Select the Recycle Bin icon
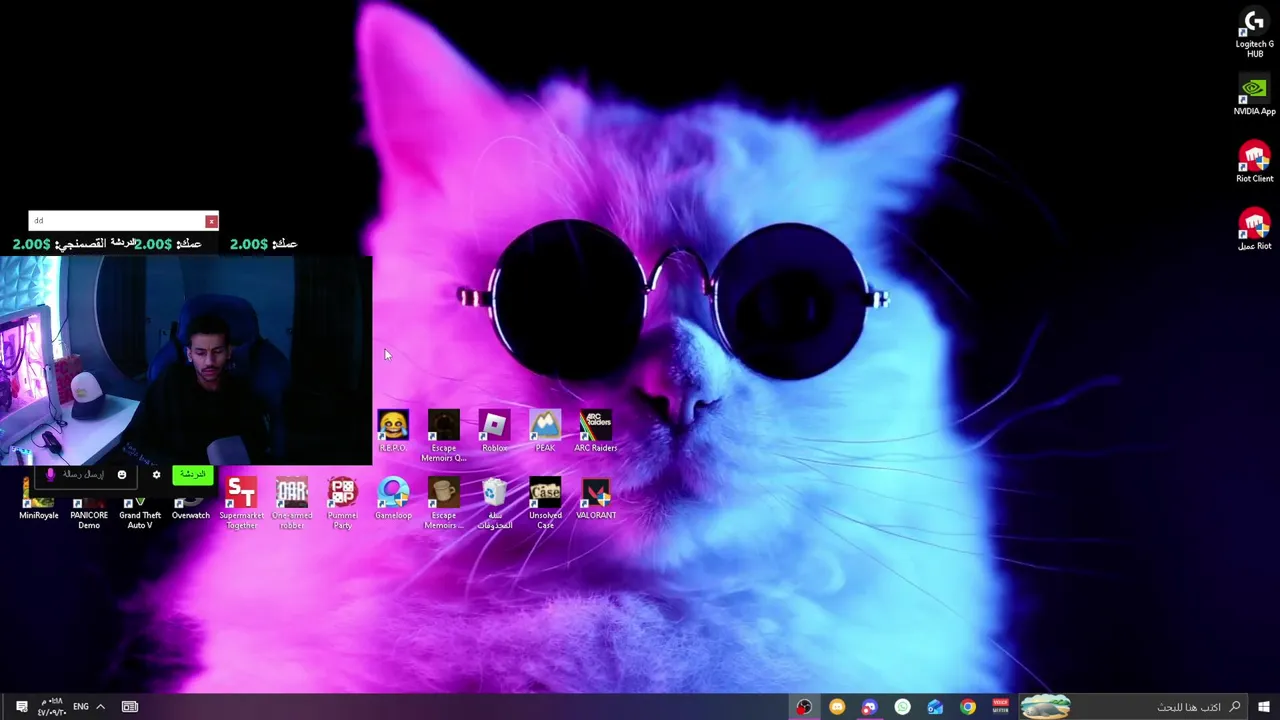The image size is (1280, 720). click(494, 503)
